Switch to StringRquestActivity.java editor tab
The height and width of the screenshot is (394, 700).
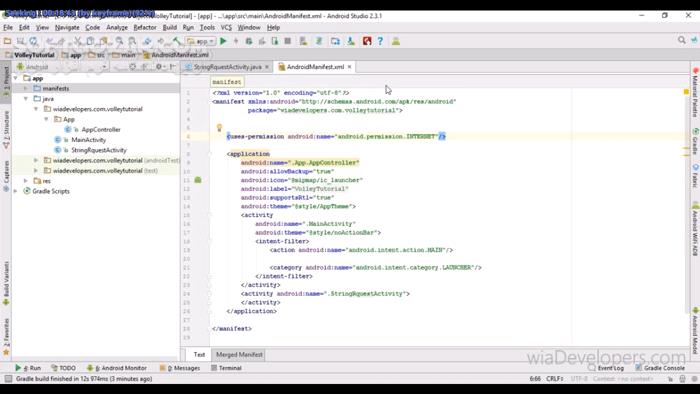click(227, 67)
